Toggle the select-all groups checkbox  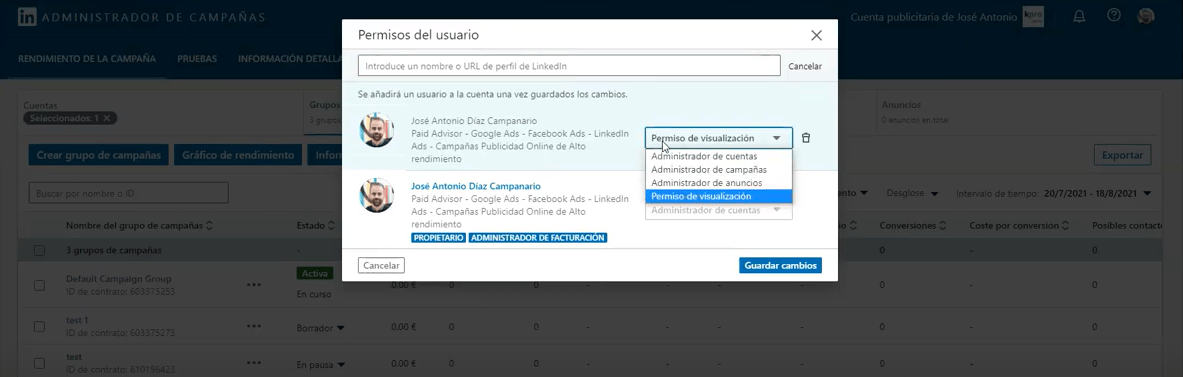pyautogui.click(x=39, y=250)
